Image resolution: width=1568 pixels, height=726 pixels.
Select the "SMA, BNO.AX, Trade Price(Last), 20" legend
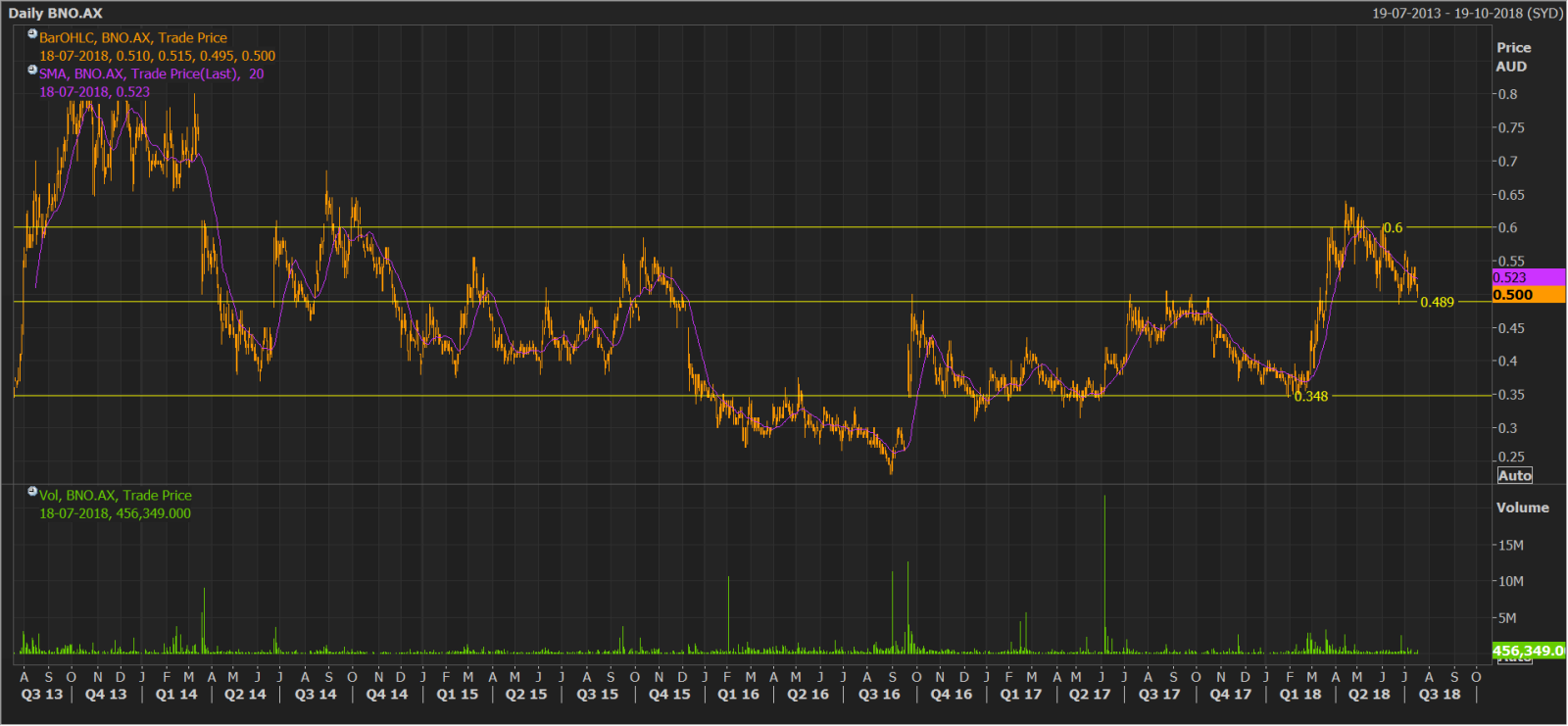(x=152, y=73)
